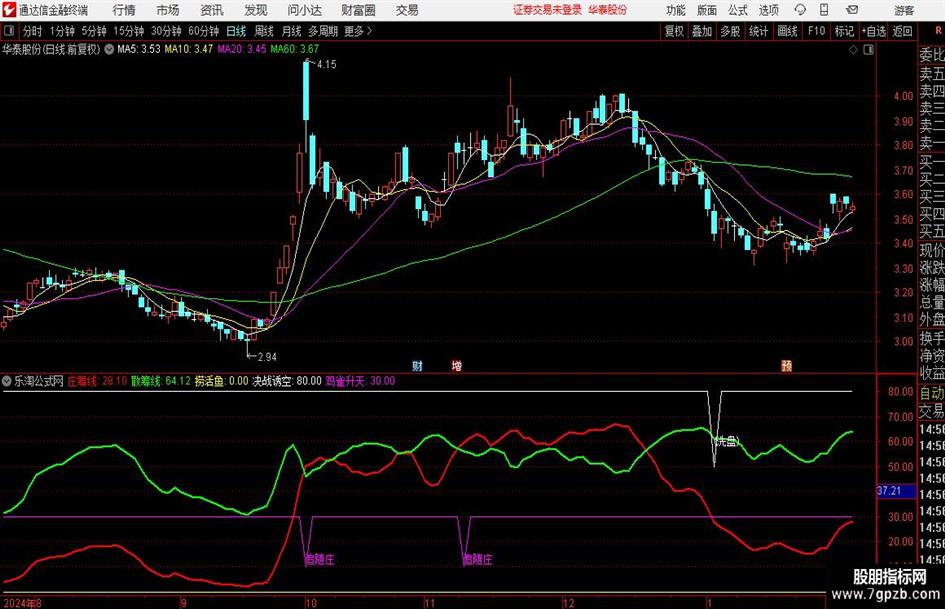Viewport: 945px width, 609px height.
Task: Open the 市场 menu
Action: (x=168, y=10)
